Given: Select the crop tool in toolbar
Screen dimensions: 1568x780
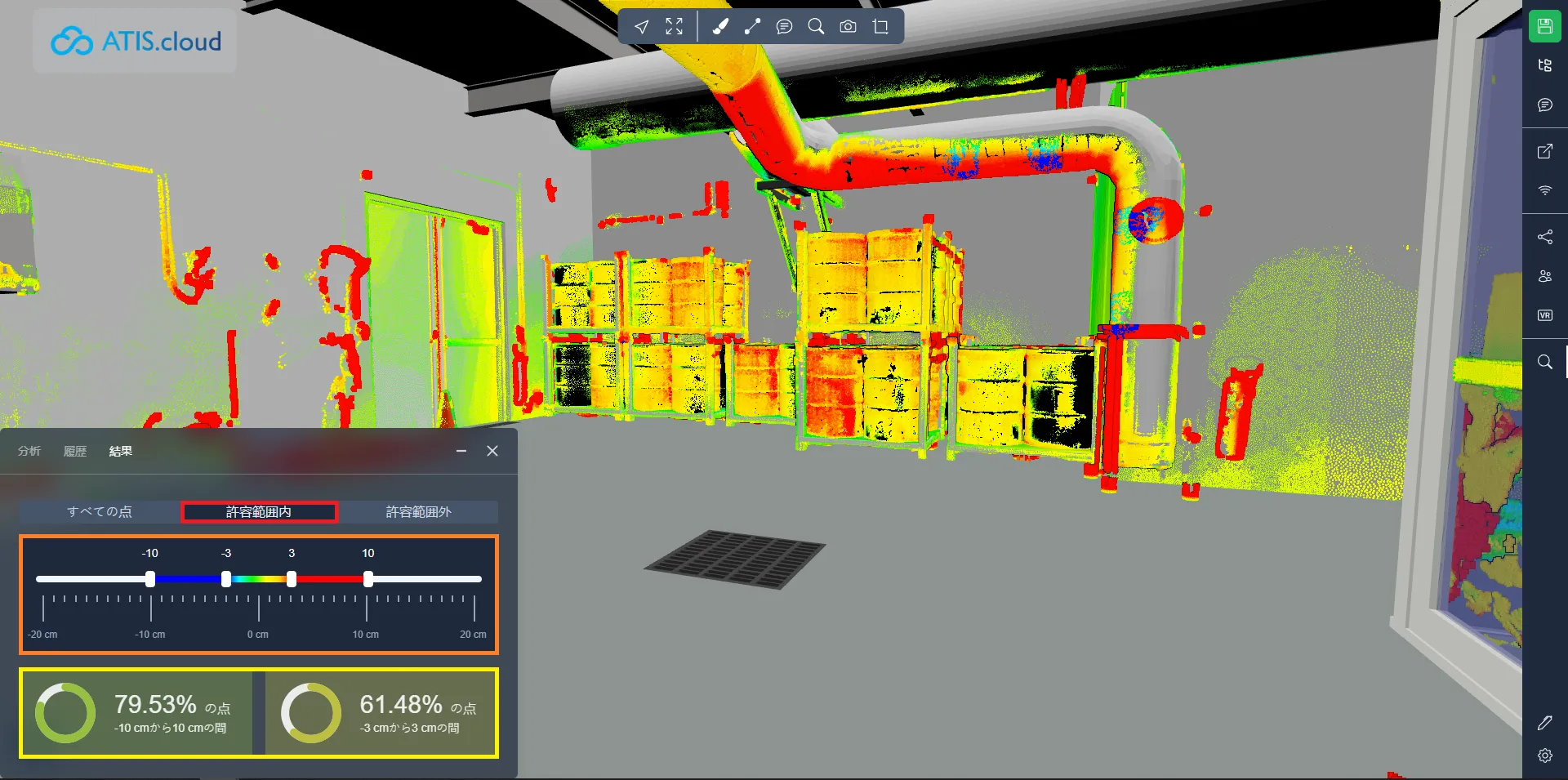Looking at the screenshot, I should (x=880, y=27).
